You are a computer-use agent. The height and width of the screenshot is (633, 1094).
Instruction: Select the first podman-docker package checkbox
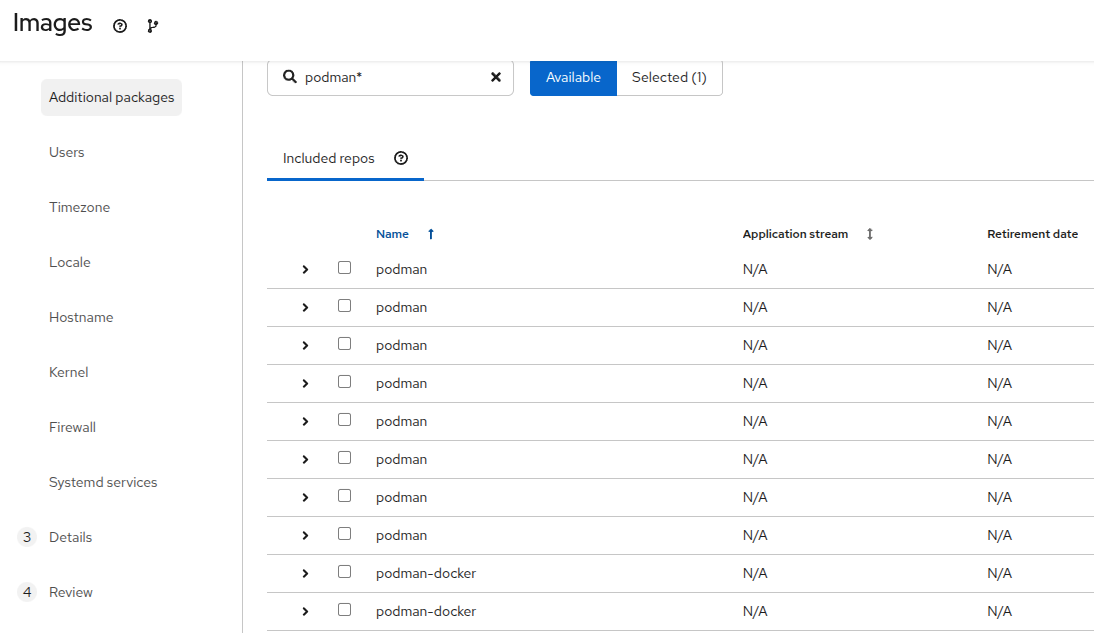click(344, 572)
